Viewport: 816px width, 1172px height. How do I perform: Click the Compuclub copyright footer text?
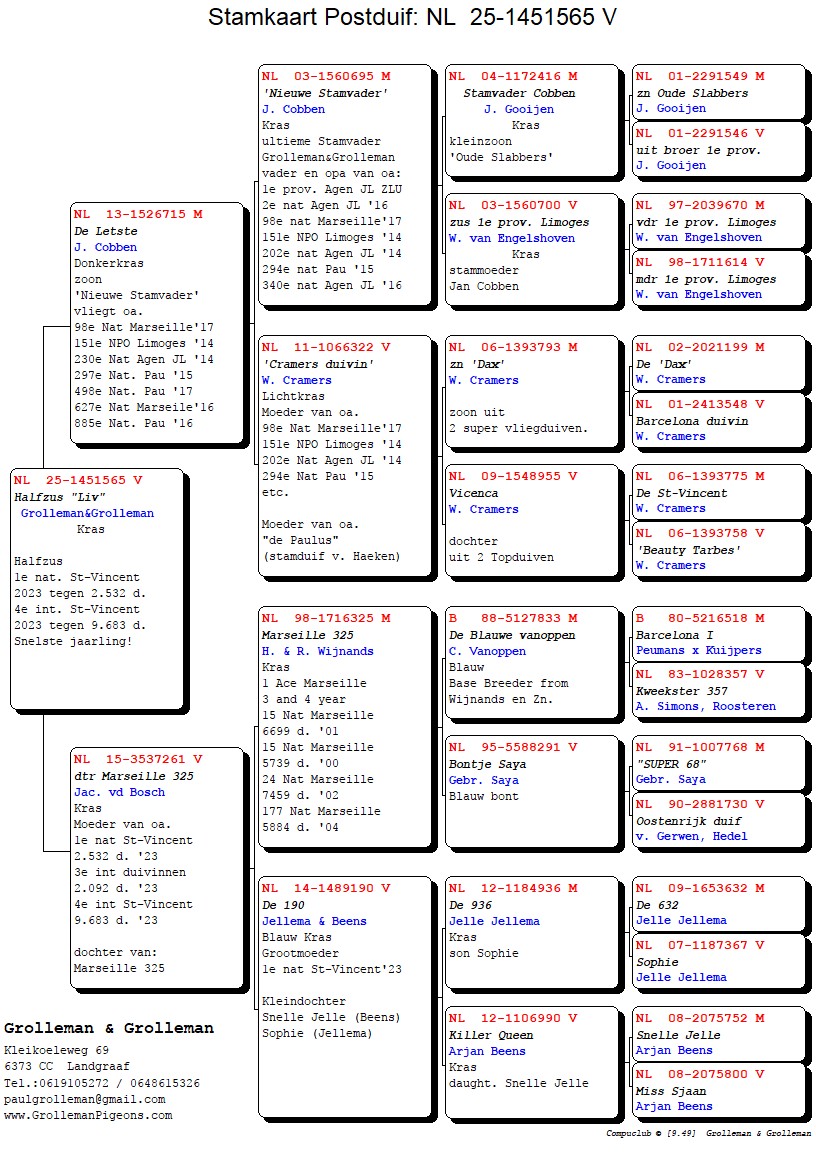pos(708,1134)
